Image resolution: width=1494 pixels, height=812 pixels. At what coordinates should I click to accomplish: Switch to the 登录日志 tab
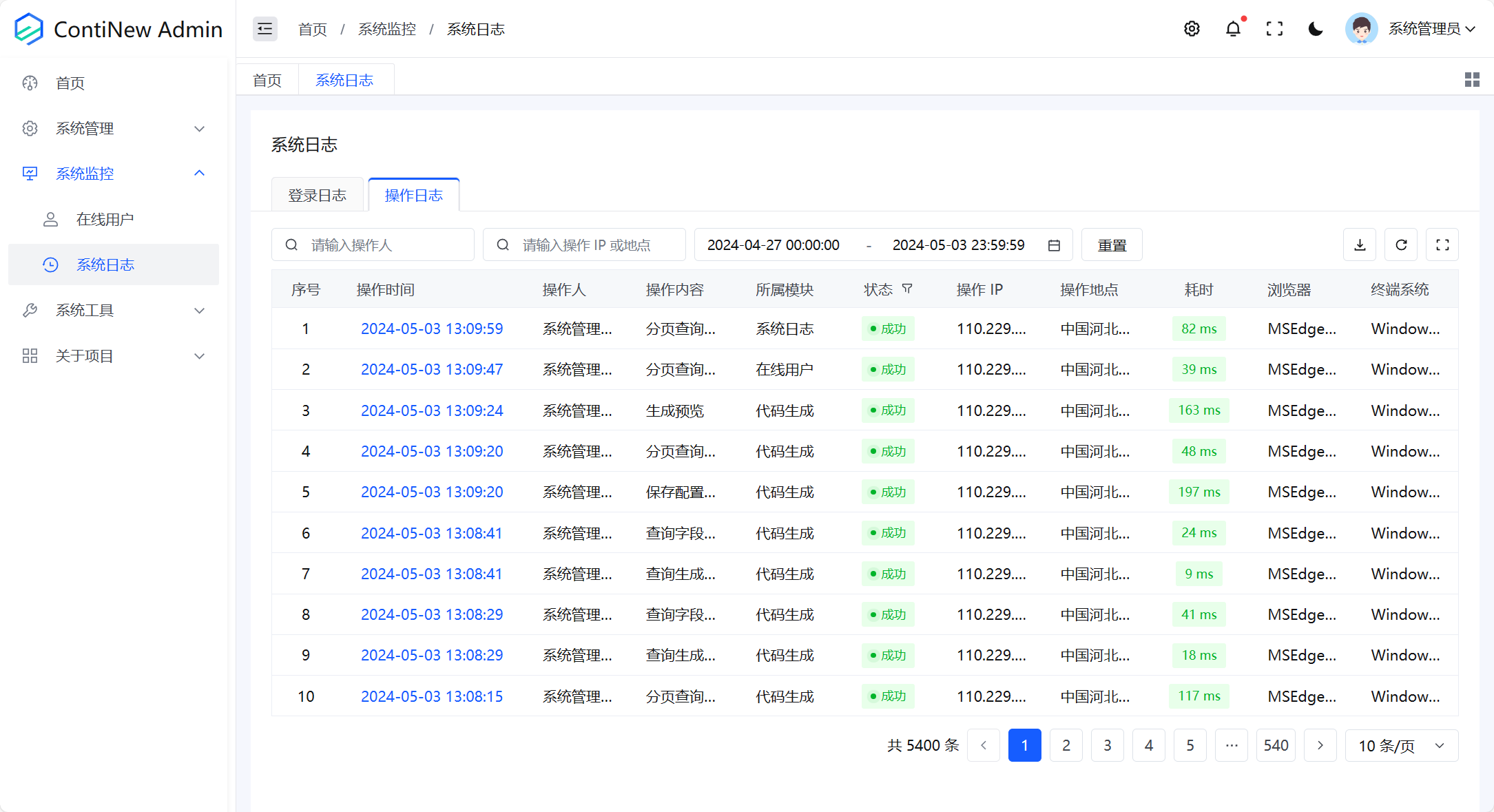click(x=318, y=194)
